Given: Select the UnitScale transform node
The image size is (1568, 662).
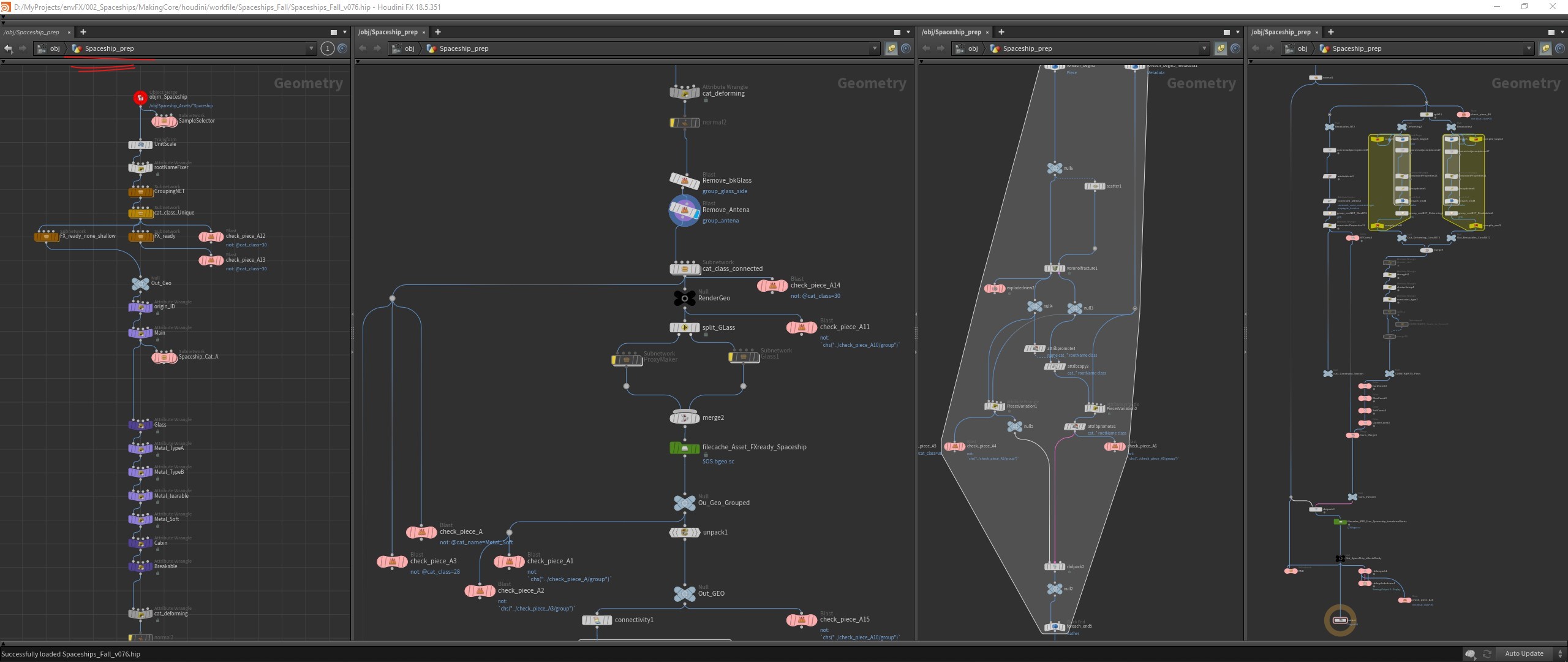Looking at the screenshot, I should [140, 145].
